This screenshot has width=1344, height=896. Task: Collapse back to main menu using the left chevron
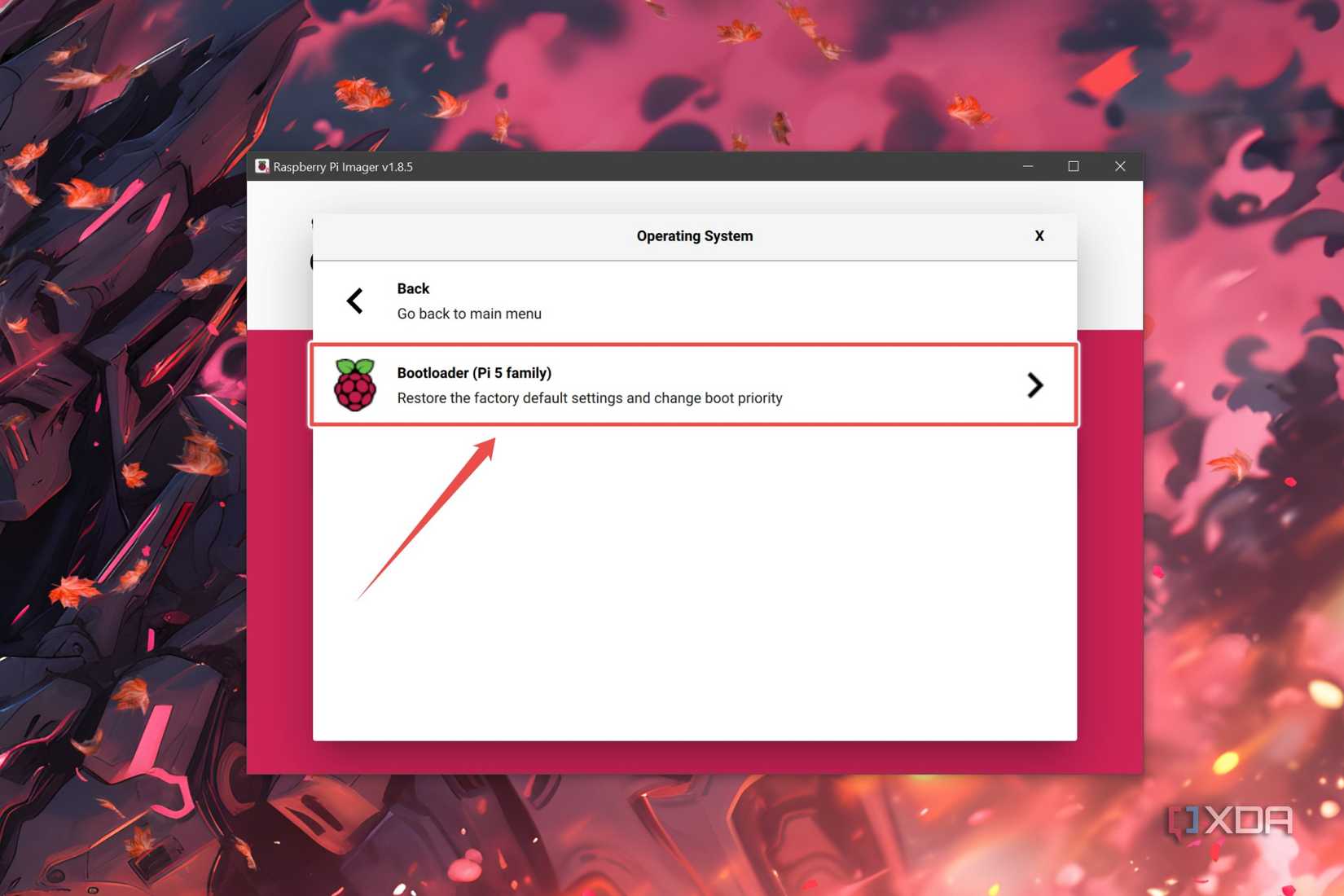[354, 301]
